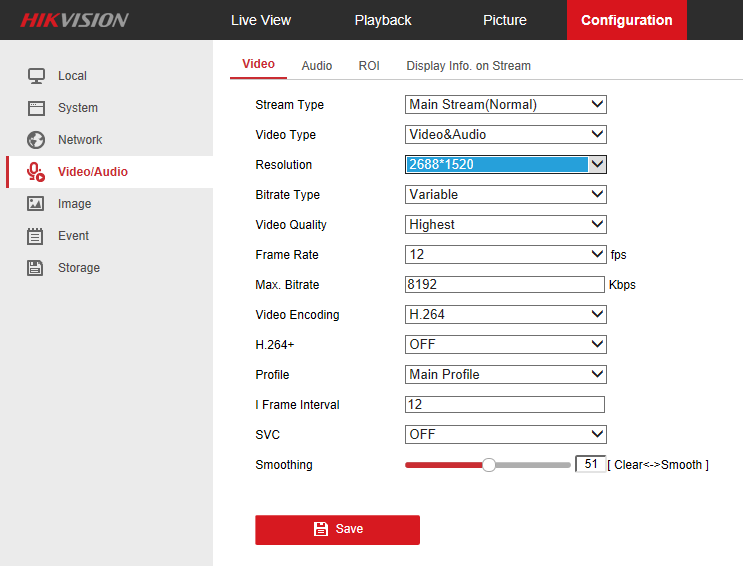
Task: Click the Video/Audio microphone icon
Action: (36, 172)
